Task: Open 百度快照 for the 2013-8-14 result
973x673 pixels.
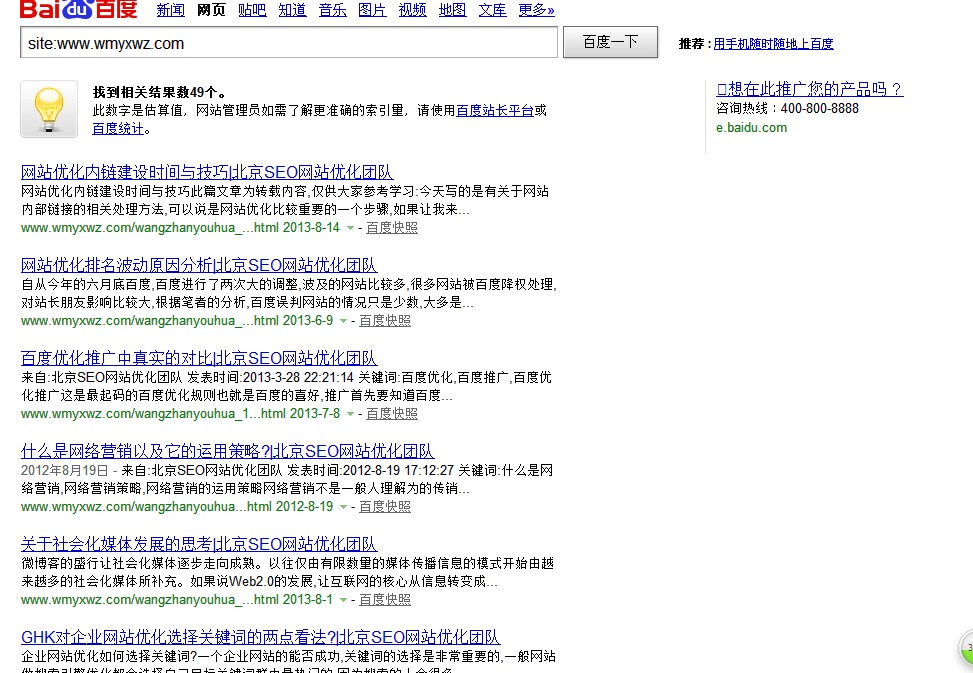Action: [x=392, y=228]
